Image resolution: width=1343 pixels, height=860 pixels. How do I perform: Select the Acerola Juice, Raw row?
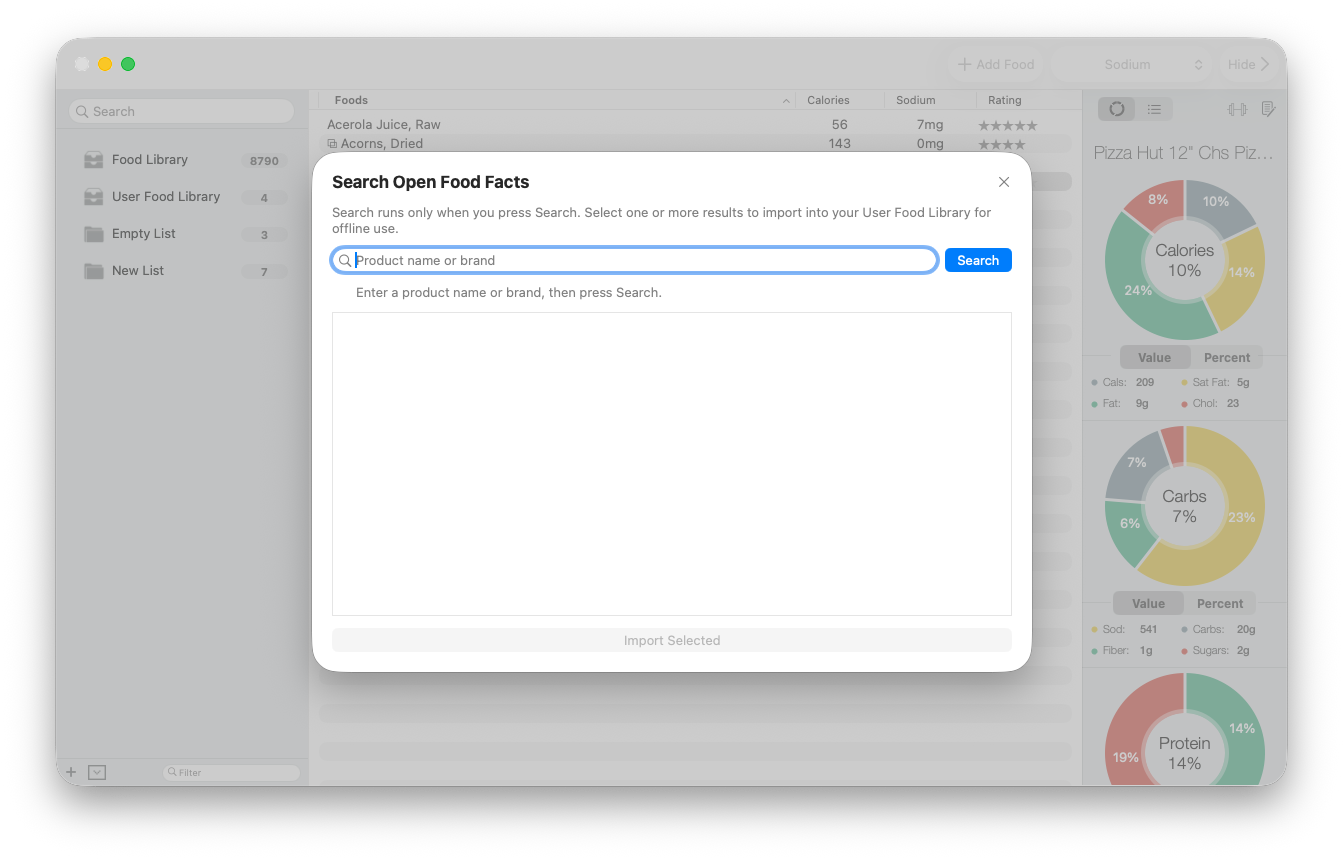[696, 125]
